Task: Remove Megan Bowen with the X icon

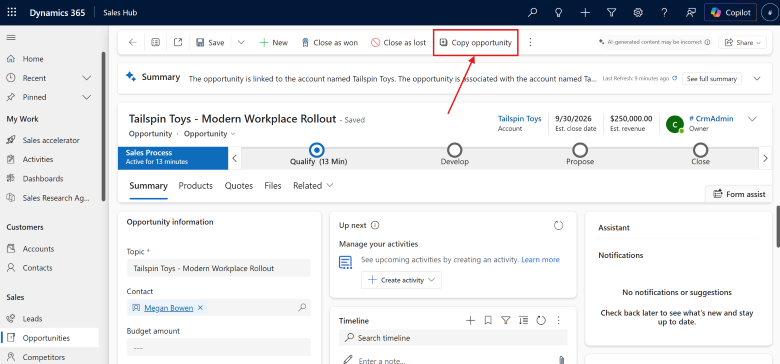Action: point(200,308)
